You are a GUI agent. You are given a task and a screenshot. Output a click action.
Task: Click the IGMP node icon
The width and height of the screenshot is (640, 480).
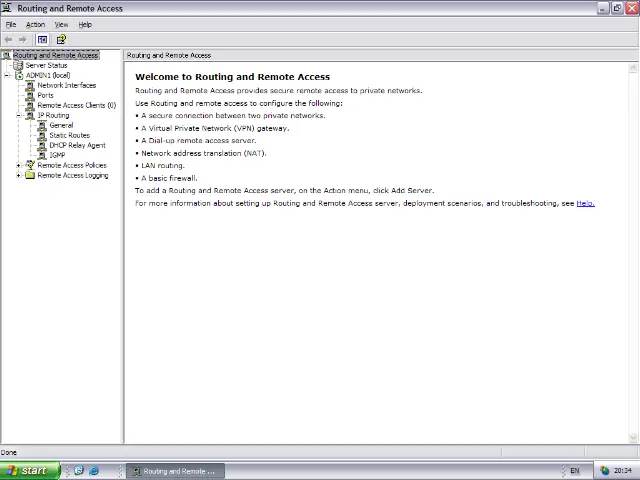pos(42,155)
